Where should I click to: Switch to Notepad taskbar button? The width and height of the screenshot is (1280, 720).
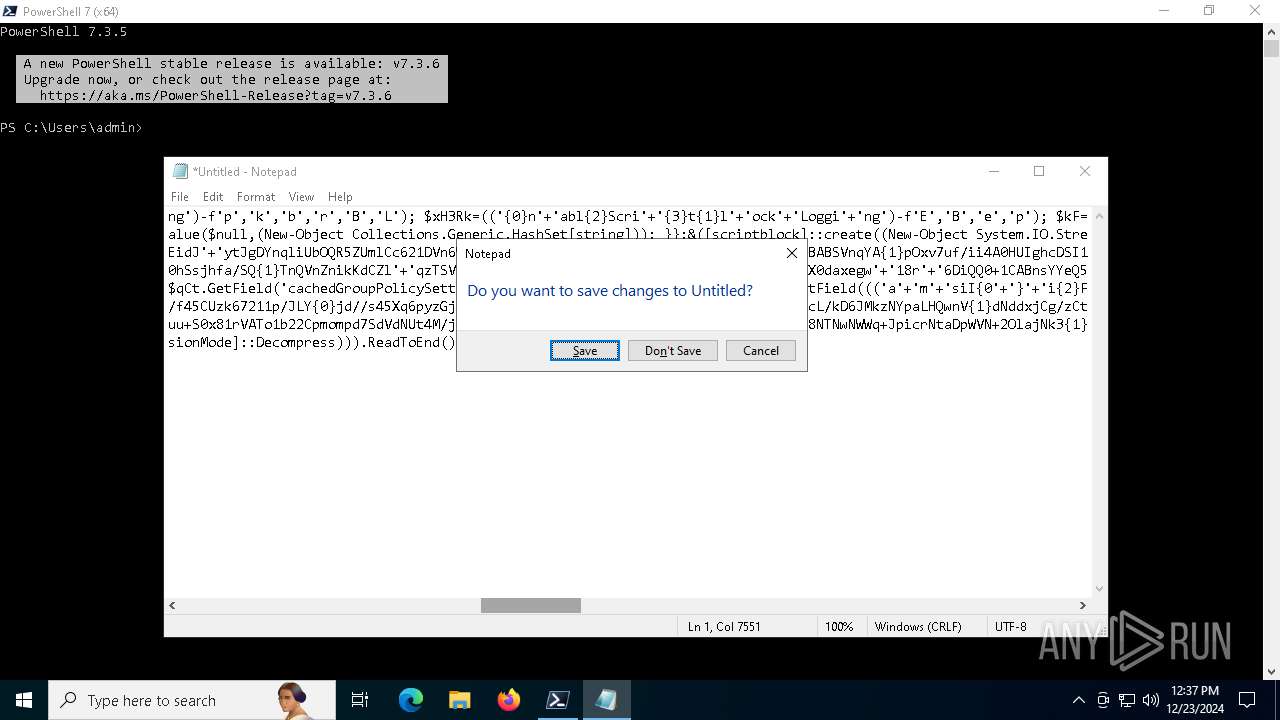coord(606,700)
